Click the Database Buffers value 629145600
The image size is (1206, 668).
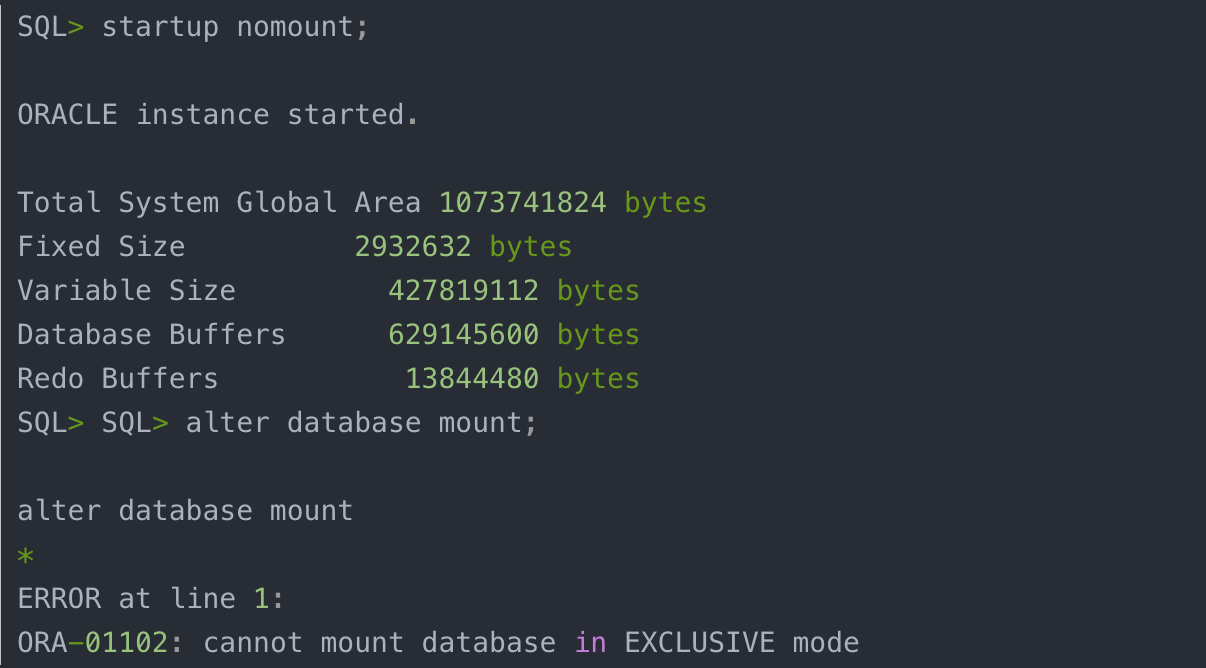[463, 334]
